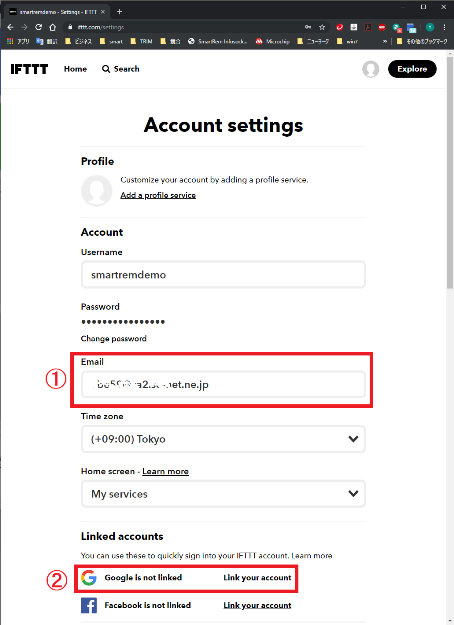
Task: Expand the Time zone Tokyo dropdown
Action: (x=223, y=439)
